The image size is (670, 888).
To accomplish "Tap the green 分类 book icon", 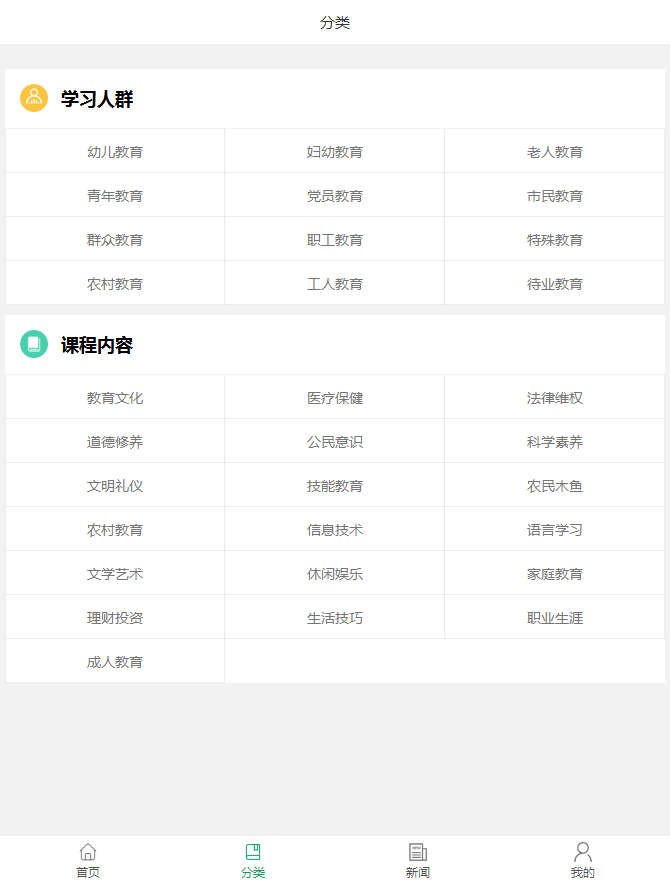I will (253, 852).
